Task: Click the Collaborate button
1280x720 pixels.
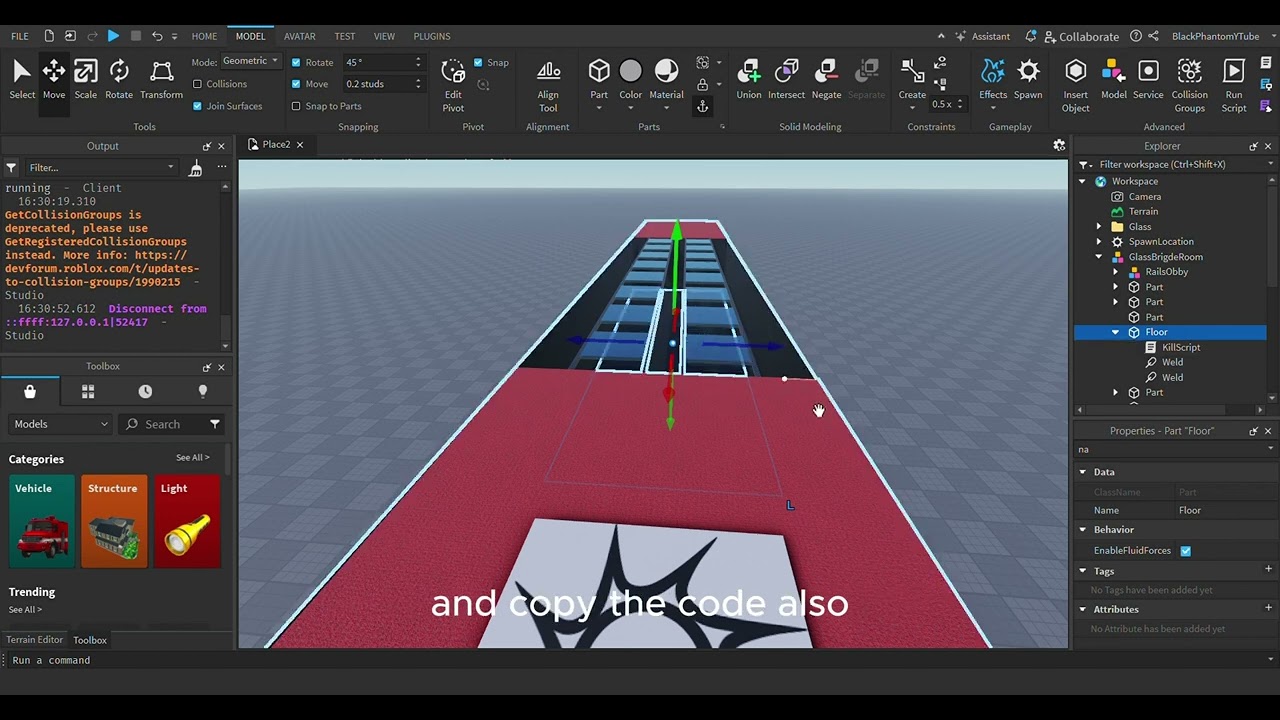Action: 1081,36
